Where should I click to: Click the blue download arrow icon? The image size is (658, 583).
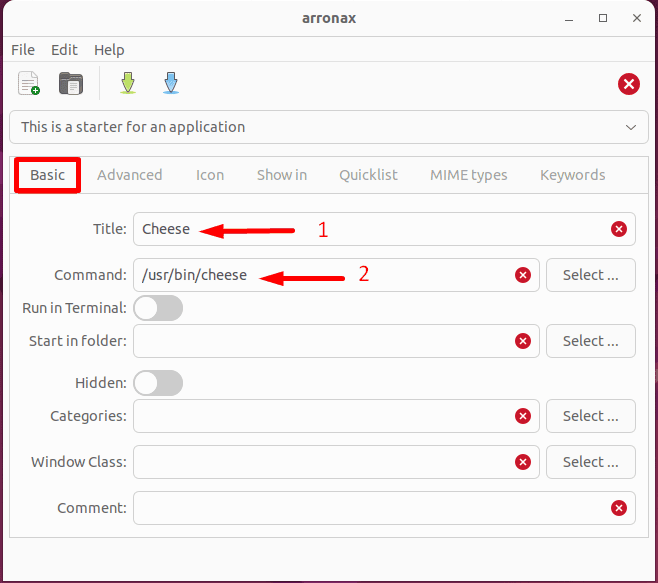(171, 84)
